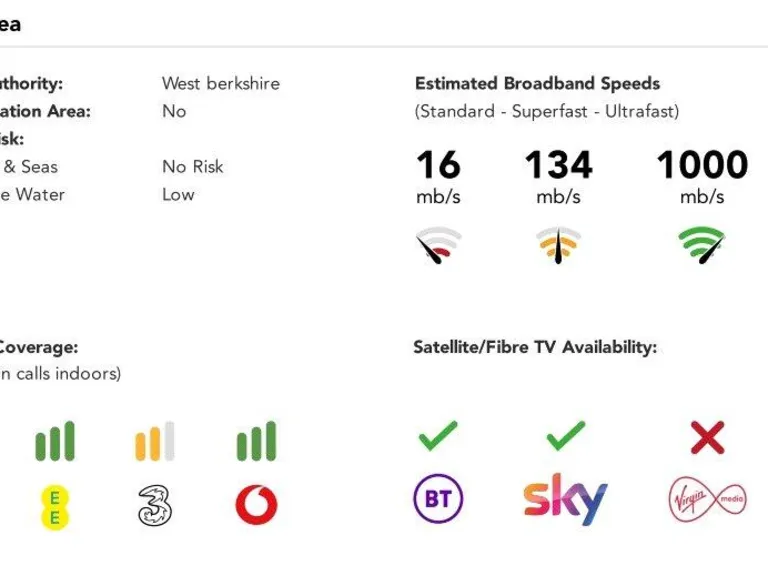Click the Estimated Broadband Speeds heading
The width and height of the screenshot is (768, 576).
click(x=537, y=84)
